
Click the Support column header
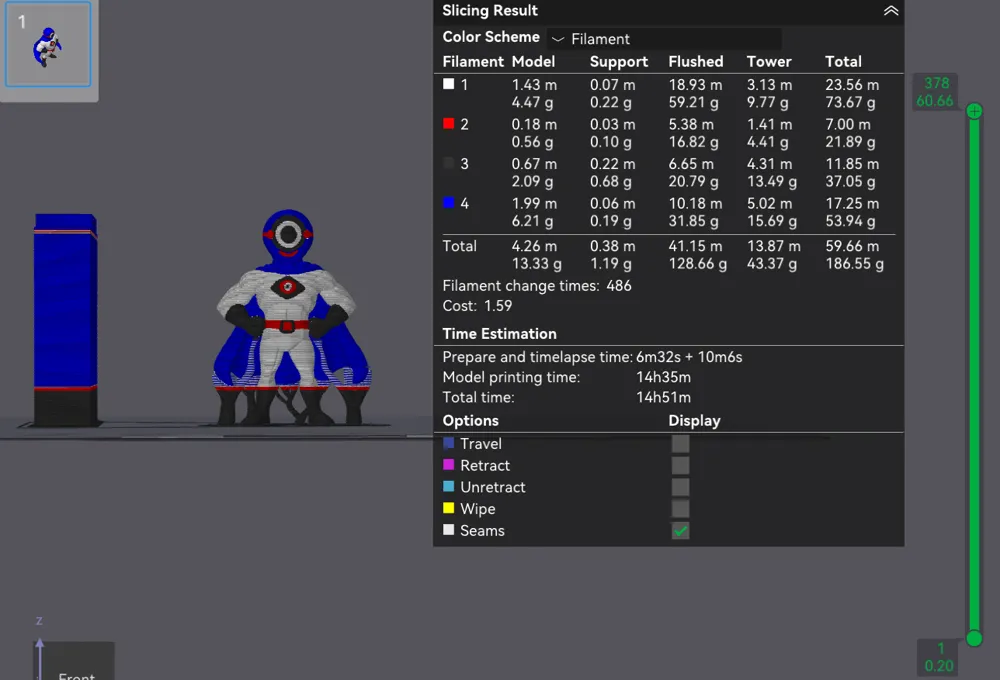(x=619, y=61)
